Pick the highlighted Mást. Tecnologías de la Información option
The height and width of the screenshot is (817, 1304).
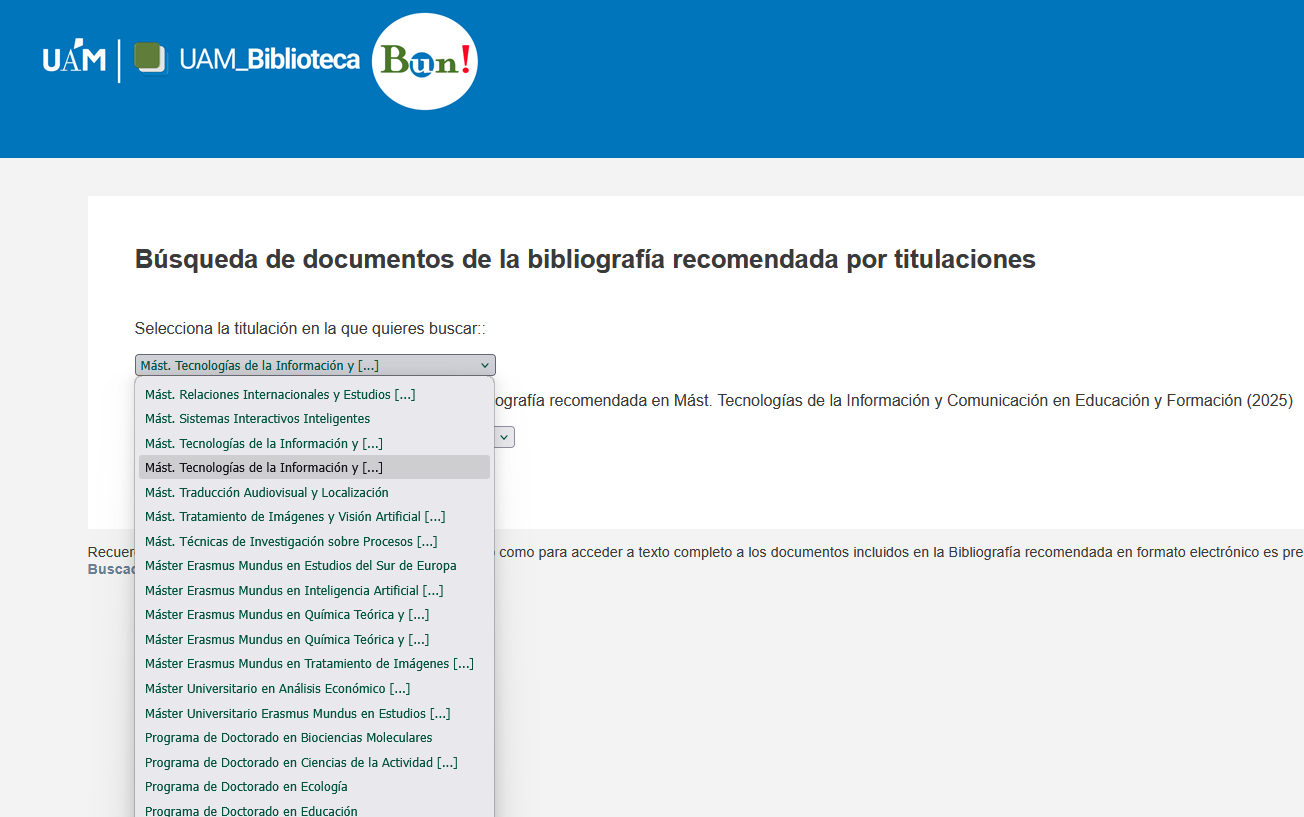pyautogui.click(x=264, y=467)
